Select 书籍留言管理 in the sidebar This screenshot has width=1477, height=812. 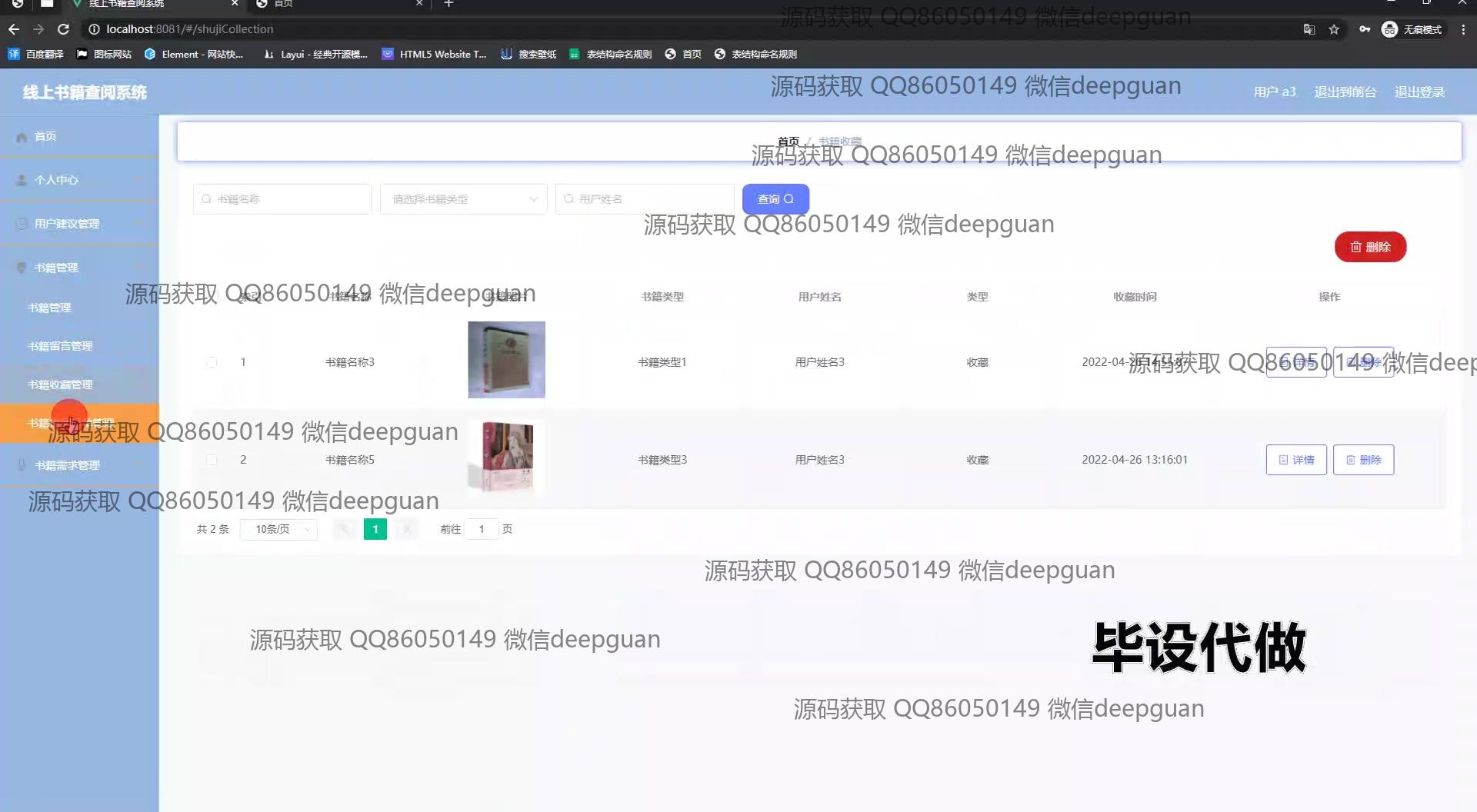click(60, 346)
